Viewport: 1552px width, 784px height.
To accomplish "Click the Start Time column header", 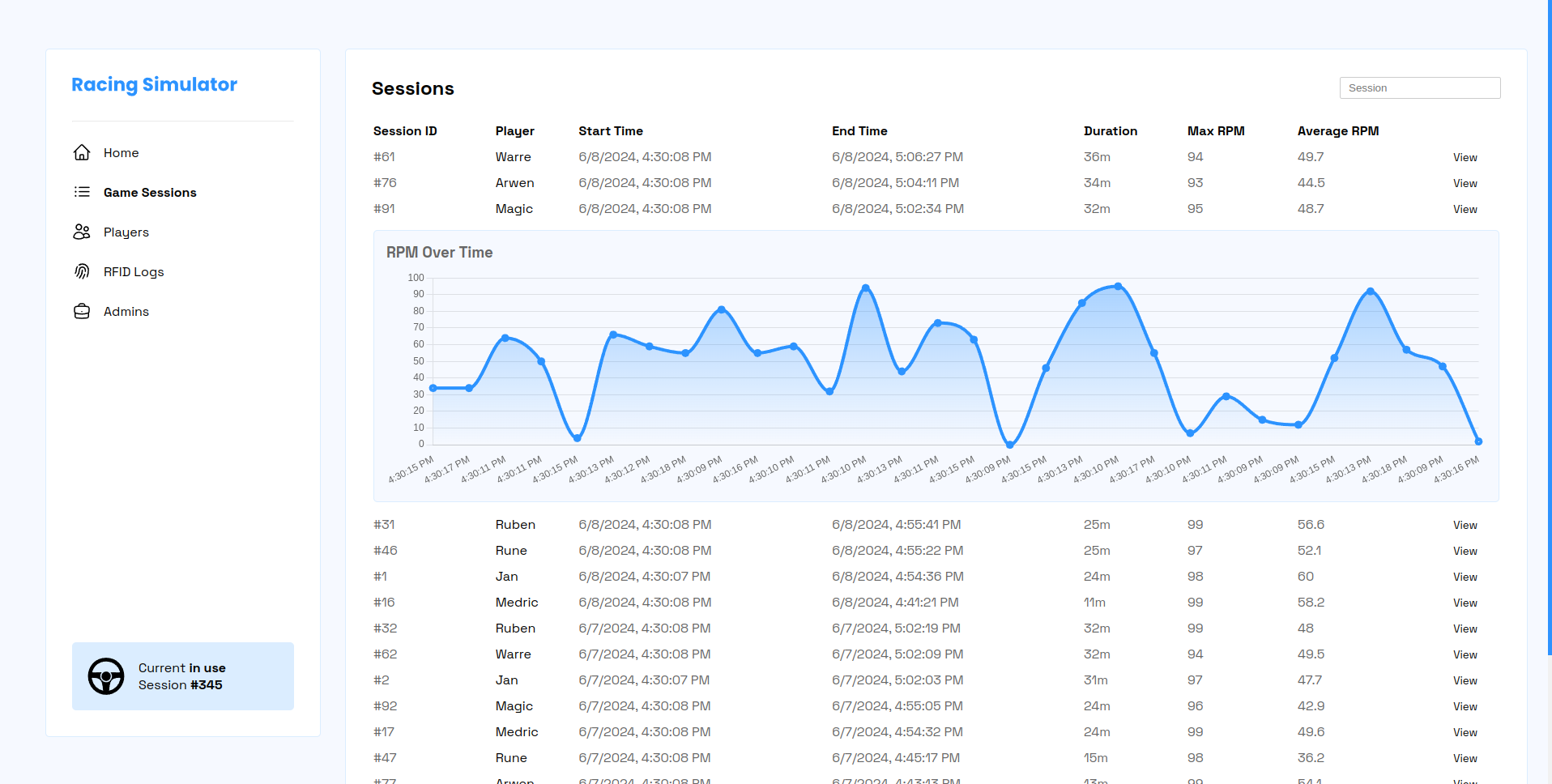I will tap(611, 131).
